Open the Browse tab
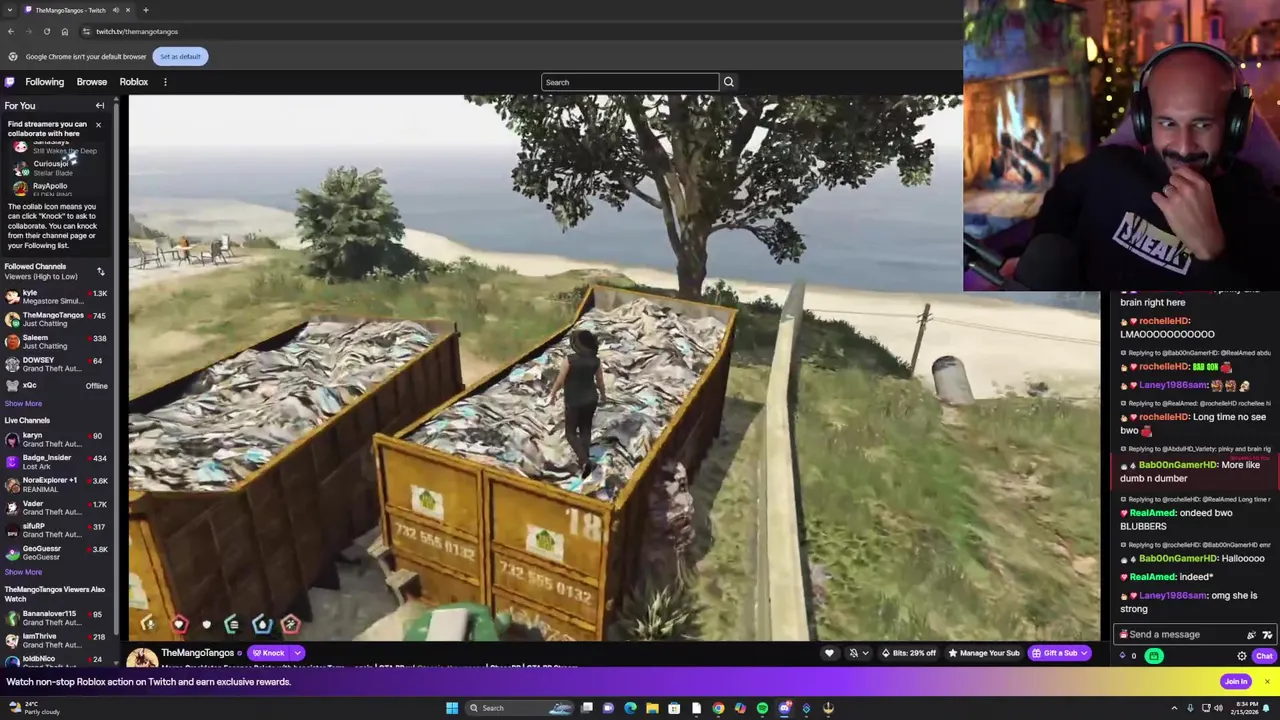Screen dimensions: 1280x720 (91, 82)
